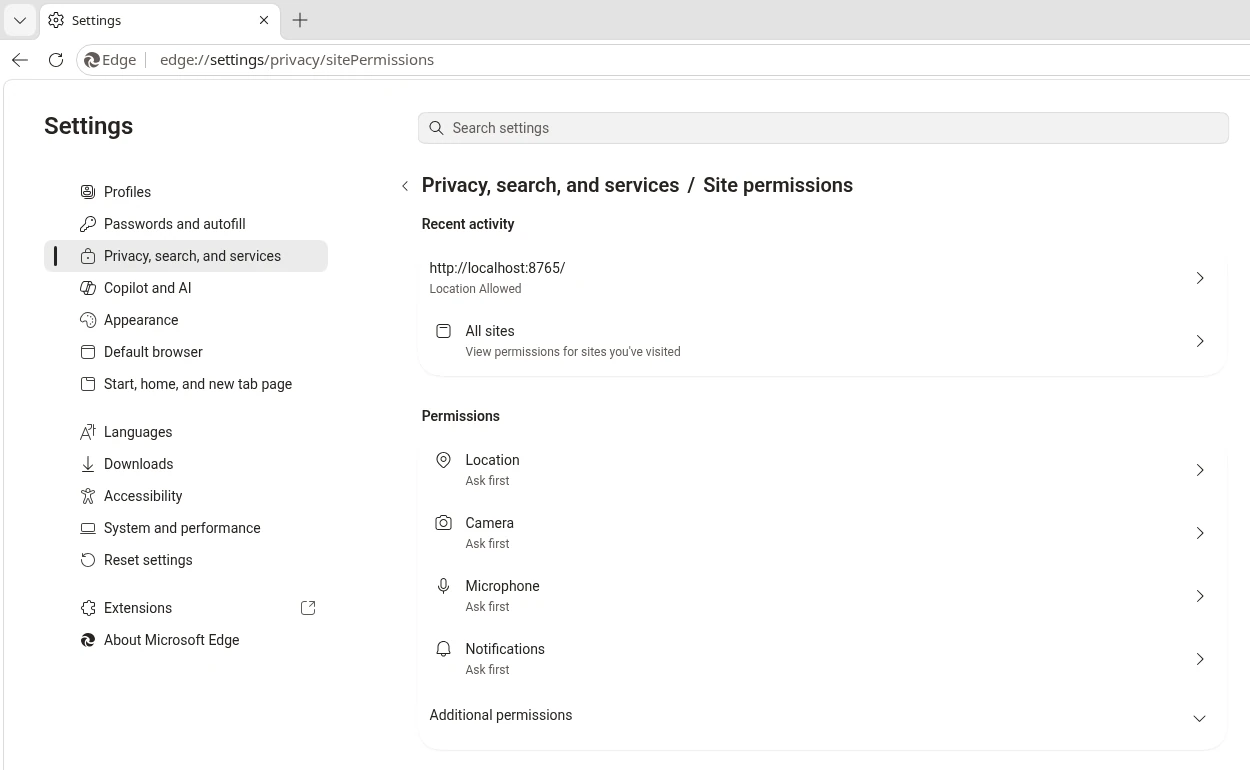Open Passwords and autofill section
The image size is (1250, 770).
pyautogui.click(x=186, y=224)
